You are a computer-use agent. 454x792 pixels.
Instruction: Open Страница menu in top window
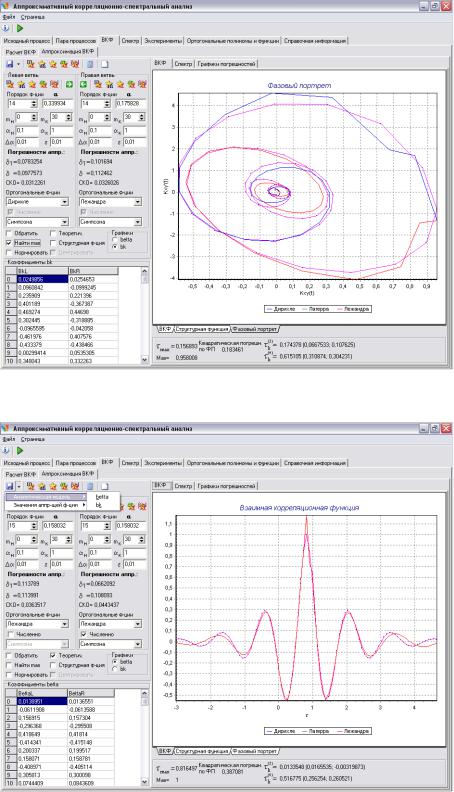pos(33,17)
